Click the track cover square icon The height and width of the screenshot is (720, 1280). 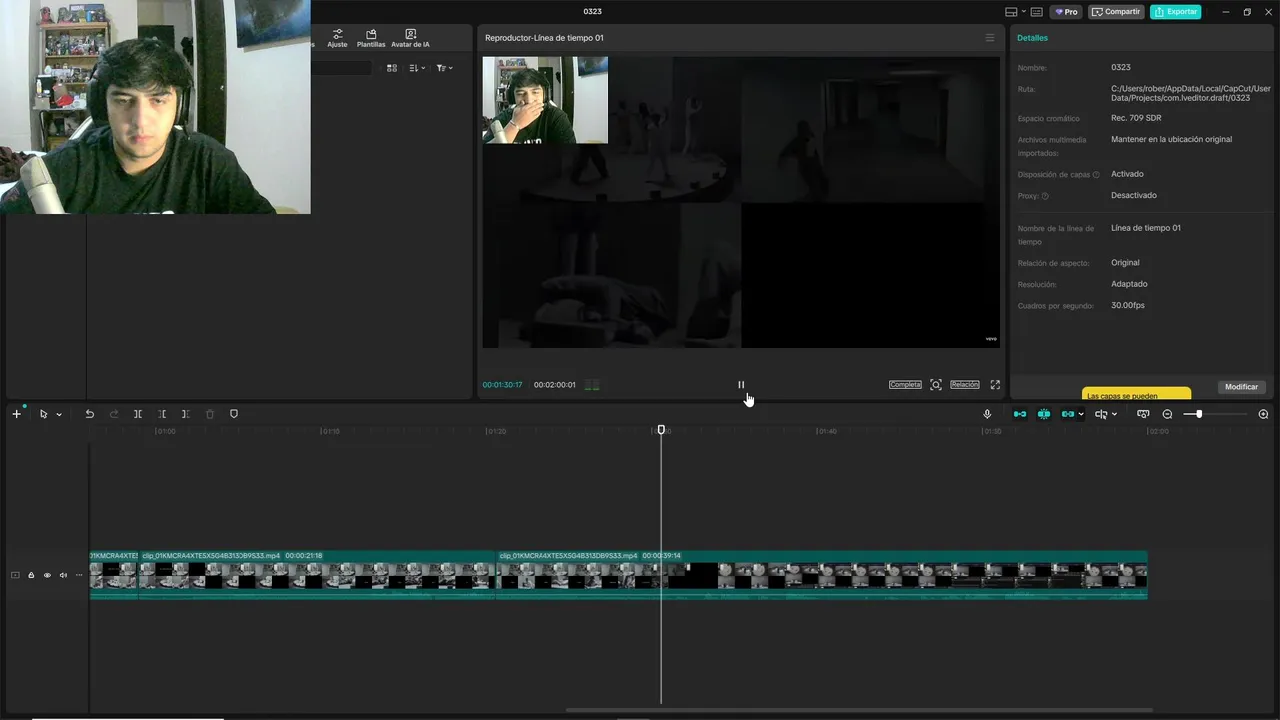[15, 575]
